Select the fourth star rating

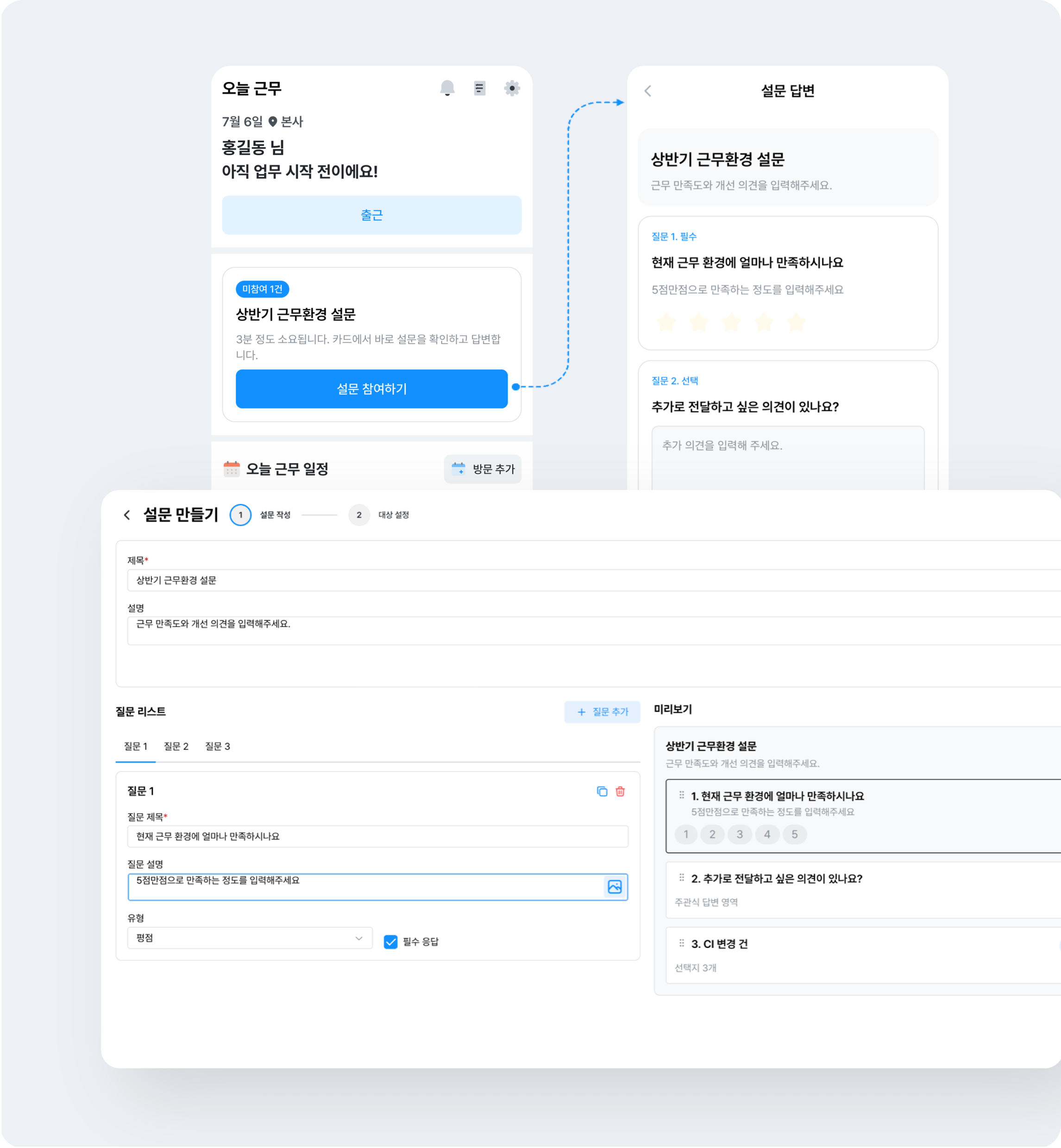pyautogui.click(x=764, y=322)
